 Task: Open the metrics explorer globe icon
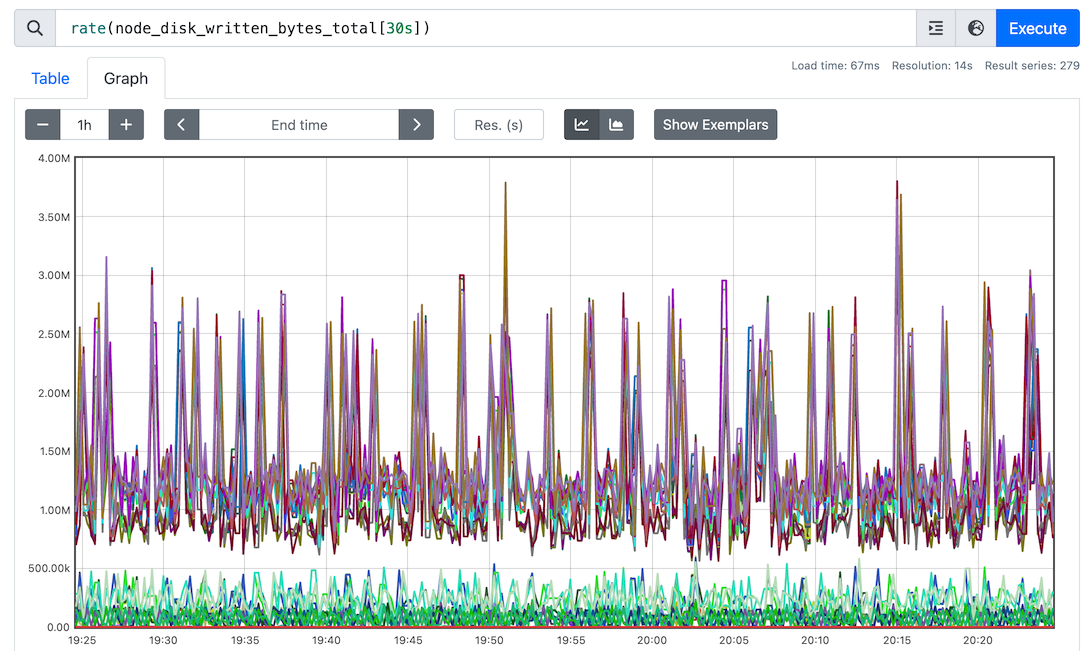[x=976, y=28]
